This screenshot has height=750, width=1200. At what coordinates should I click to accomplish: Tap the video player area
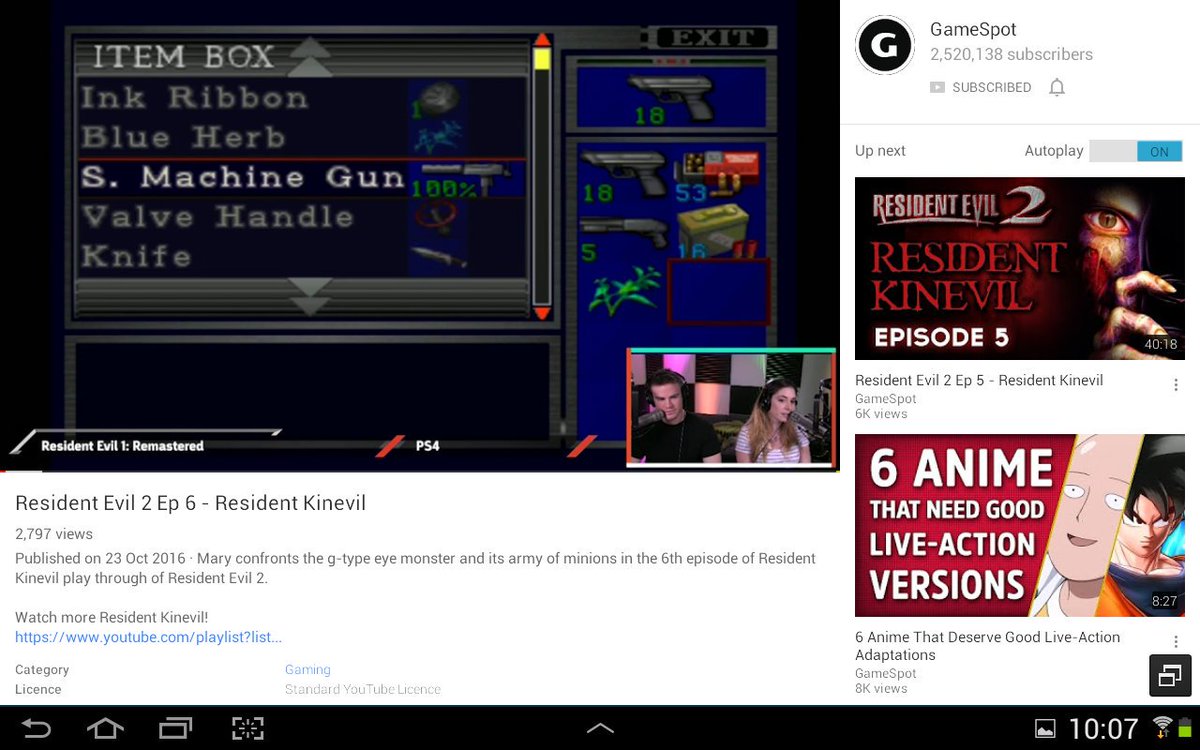[420, 235]
